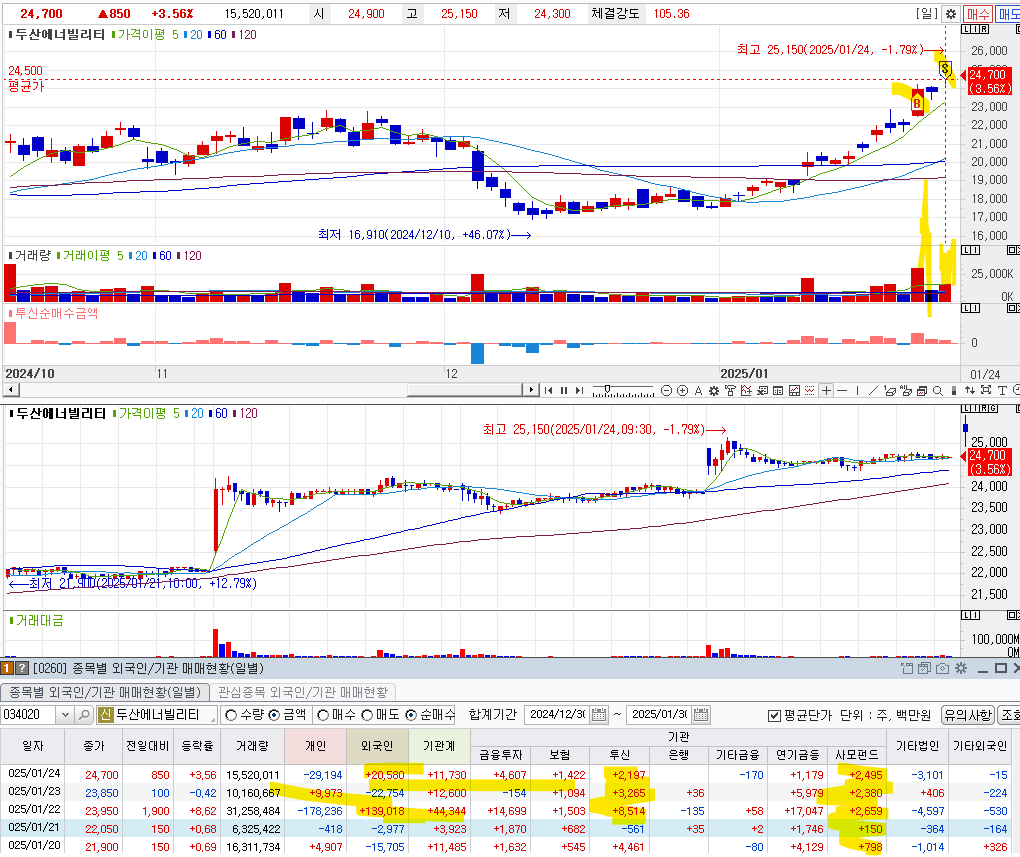Select the diagonal trend line tool

coord(873,390)
